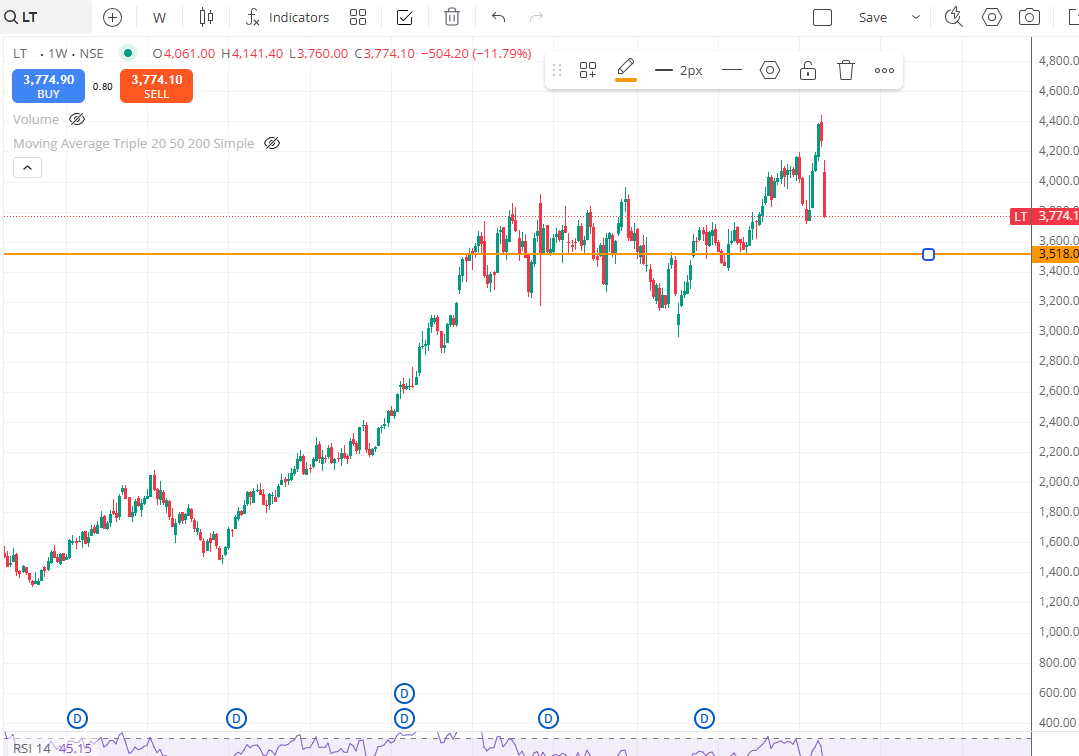Viewport: 1079px width, 756px height.
Task: Collapse the indicator legend arrow
Action: (x=28, y=167)
